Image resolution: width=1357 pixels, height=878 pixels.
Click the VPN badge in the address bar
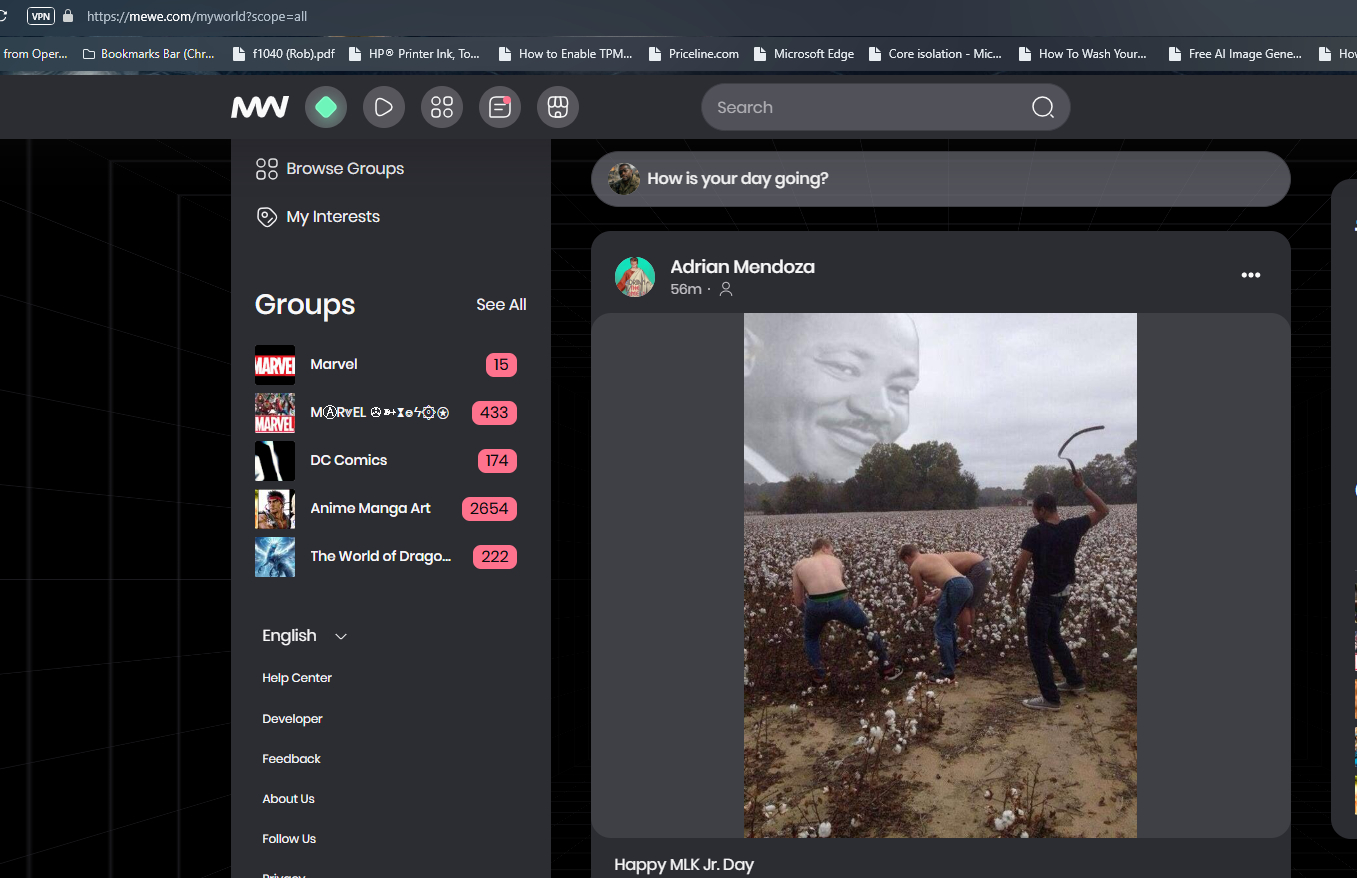click(41, 16)
